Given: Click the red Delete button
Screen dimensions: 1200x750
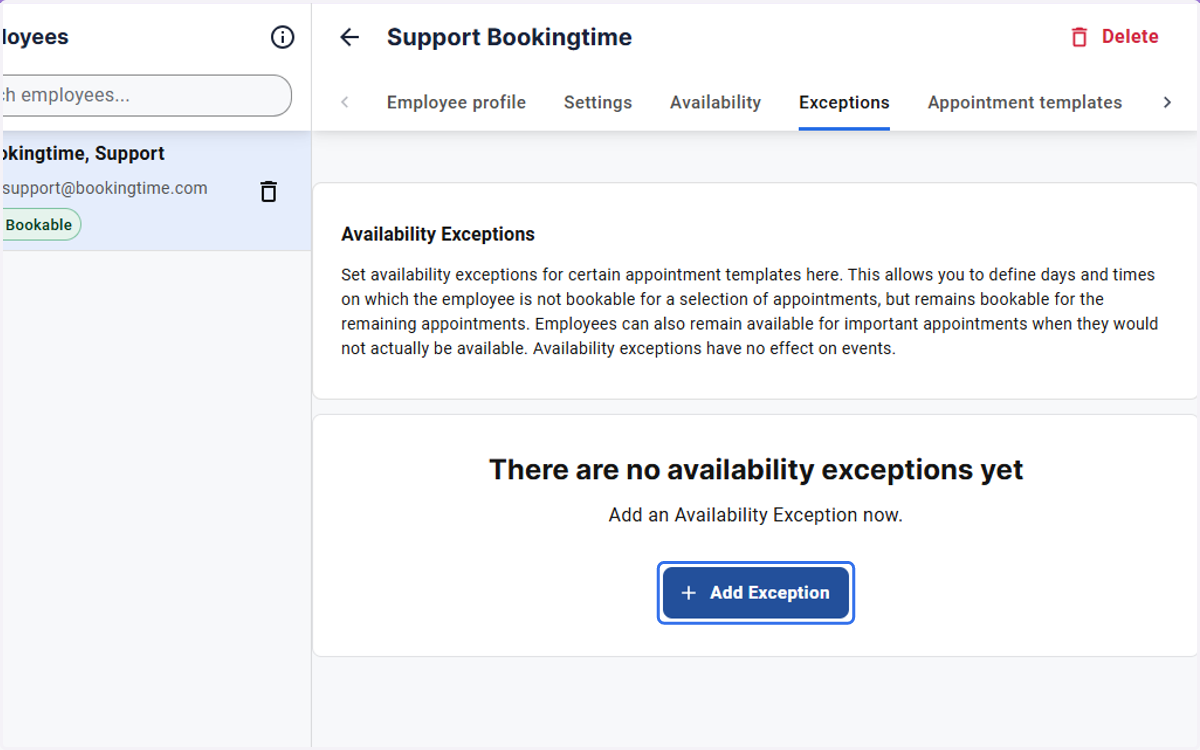Looking at the screenshot, I should click(x=1114, y=37).
